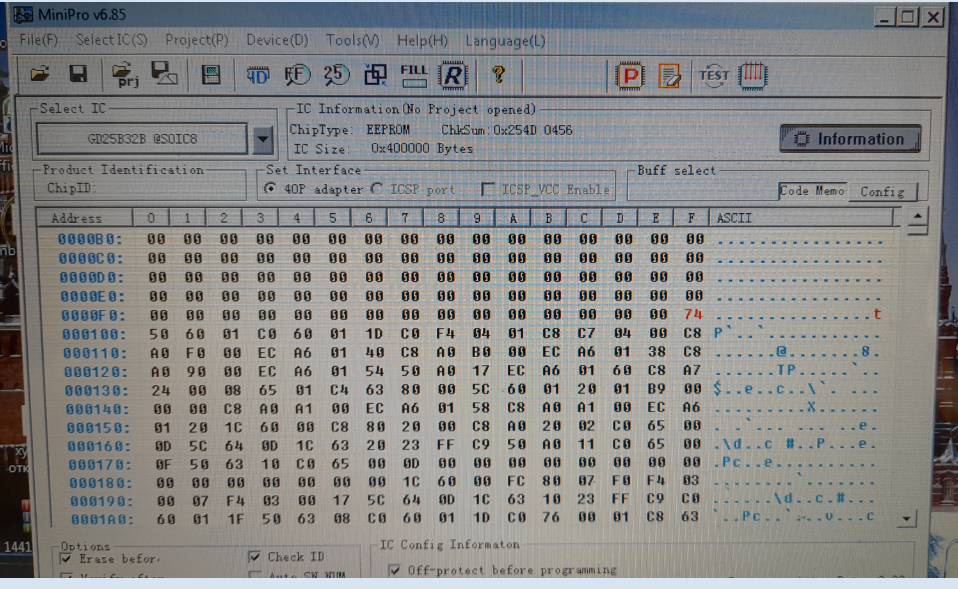Detect 25-series flash with the 25 icon

click(x=336, y=75)
